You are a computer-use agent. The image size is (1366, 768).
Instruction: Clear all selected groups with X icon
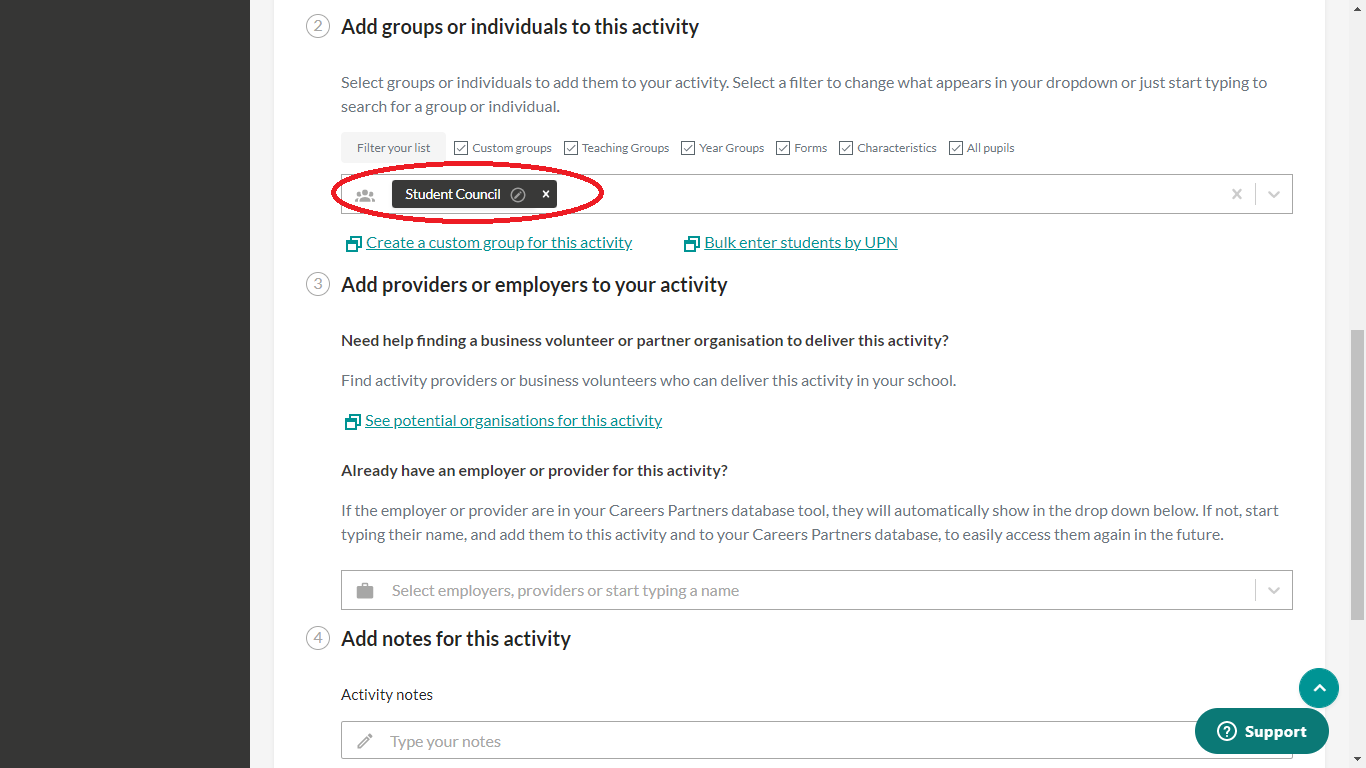(1237, 195)
